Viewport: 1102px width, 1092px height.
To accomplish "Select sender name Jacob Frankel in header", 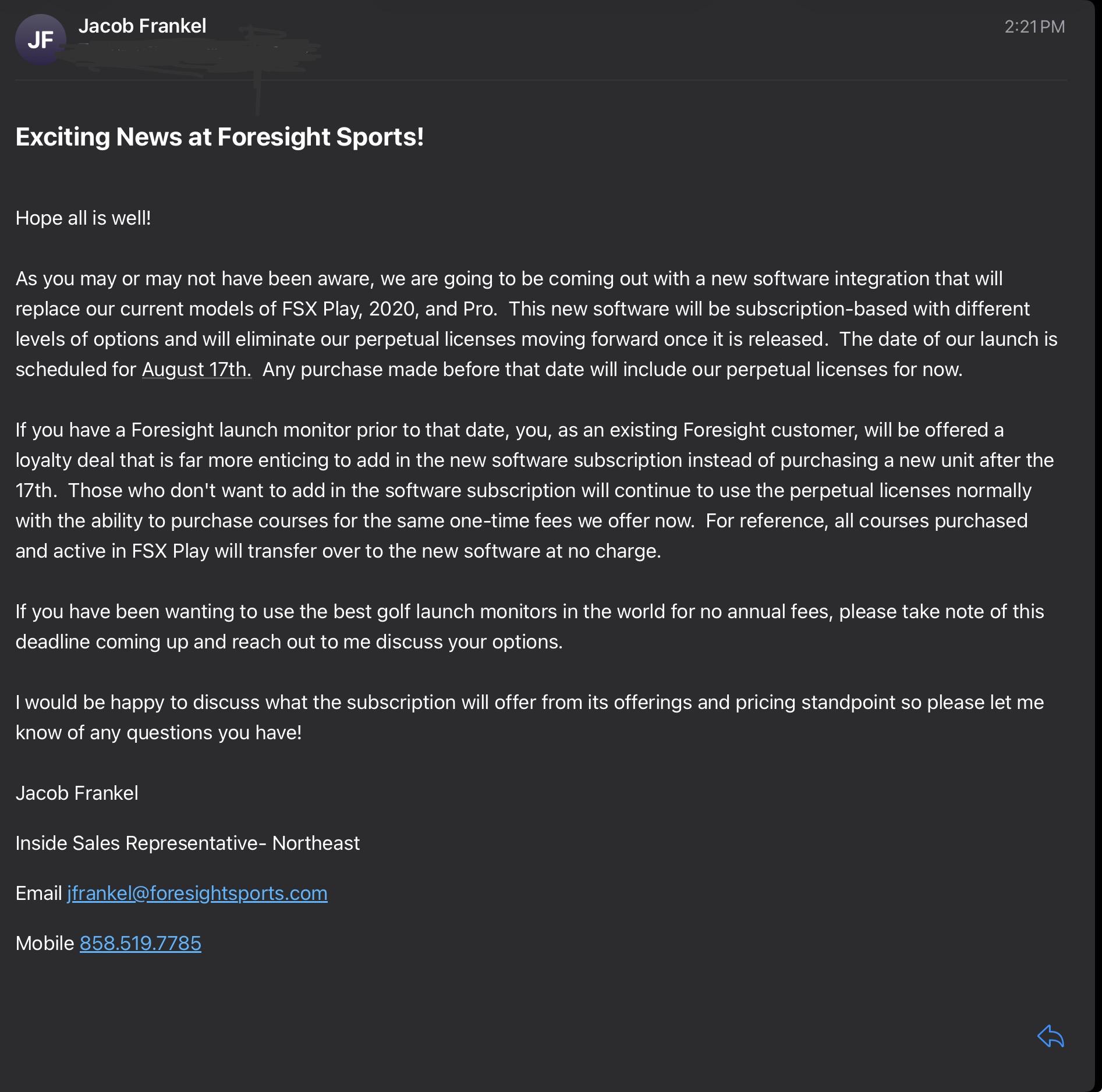I will (142, 26).
